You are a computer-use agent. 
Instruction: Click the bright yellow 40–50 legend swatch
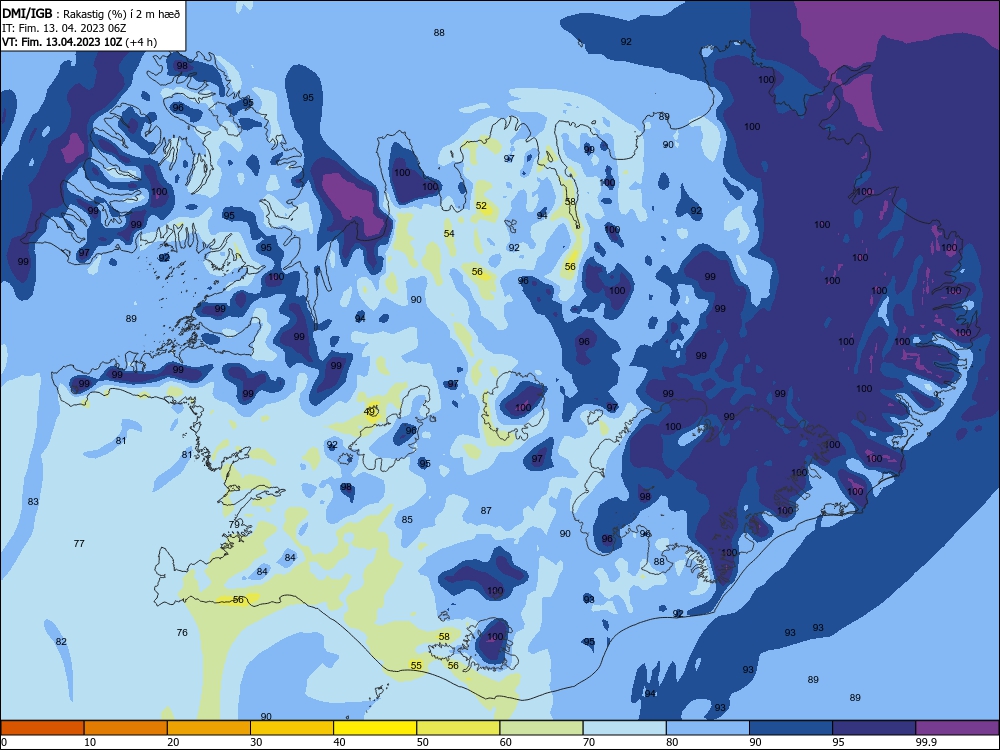(375, 728)
